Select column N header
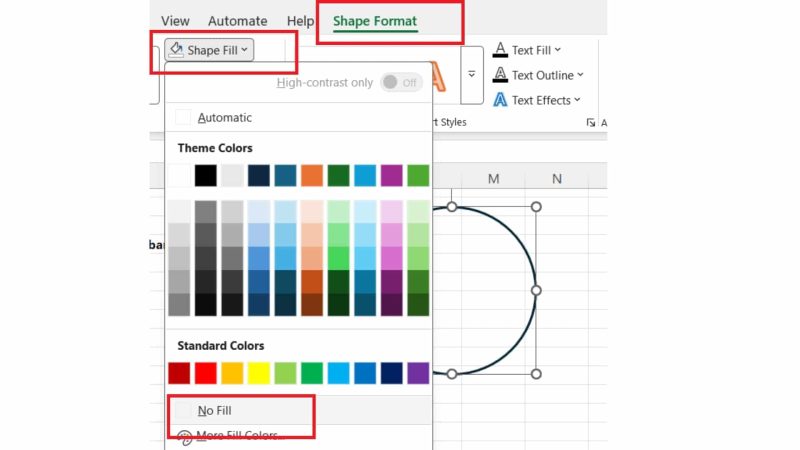The width and height of the screenshot is (800, 450). [557, 179]
